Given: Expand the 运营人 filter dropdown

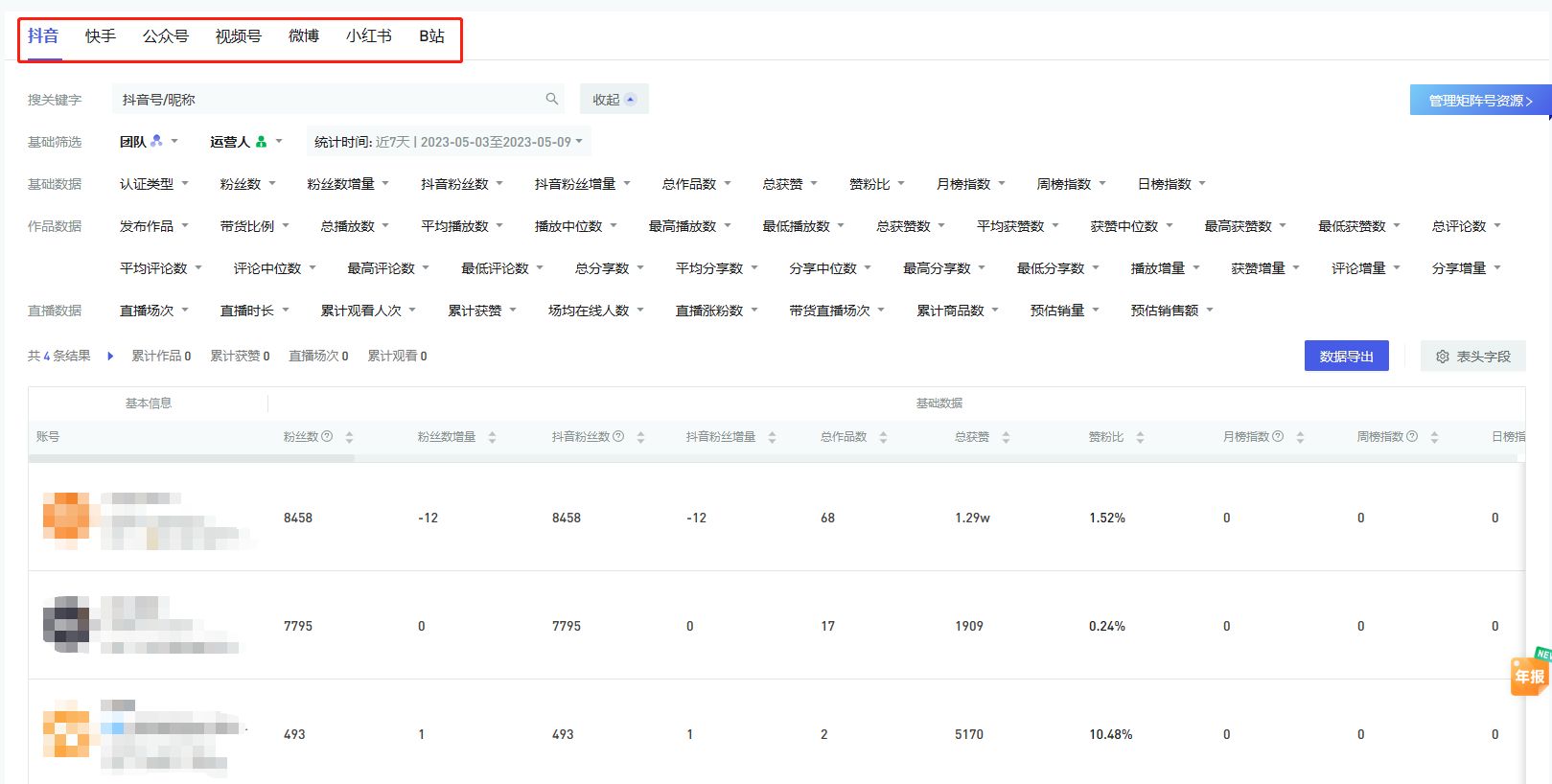Looking at the screenshot, I should pyautogui.click(x=246, y=142).
